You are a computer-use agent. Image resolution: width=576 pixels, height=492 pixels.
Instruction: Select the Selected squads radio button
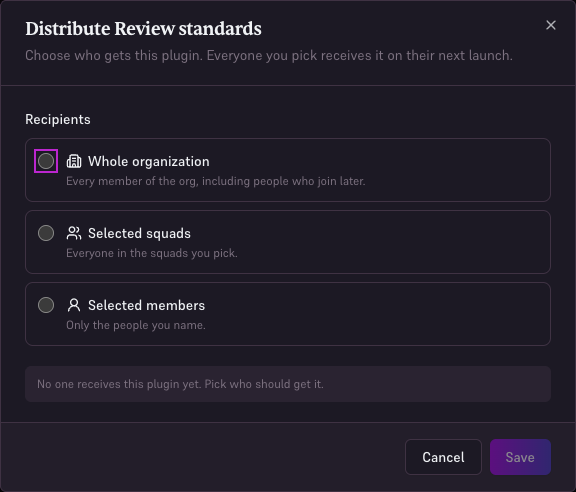pyautogui.click(x=46, y=233)
